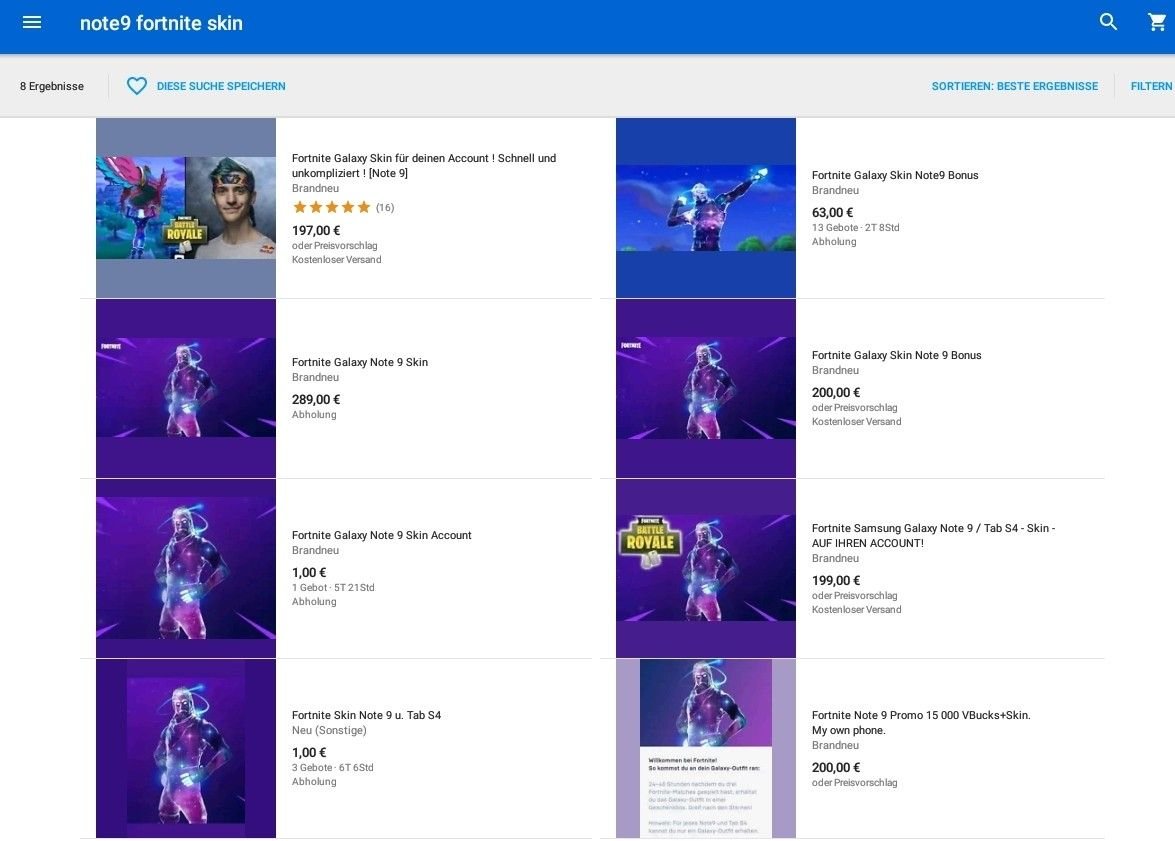Screen dimensions: 1175x841
Task: Open listing 'Fortnite Galaxy Skin Note 9 Bonus'
Action: 896,355
